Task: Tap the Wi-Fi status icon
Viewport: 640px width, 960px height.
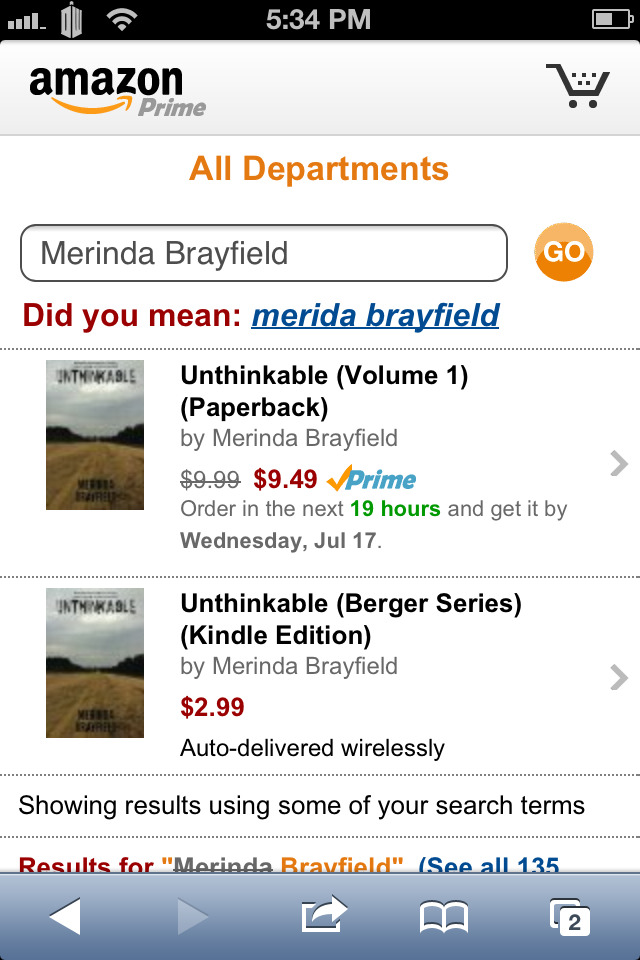Action: tap(123, 19)
